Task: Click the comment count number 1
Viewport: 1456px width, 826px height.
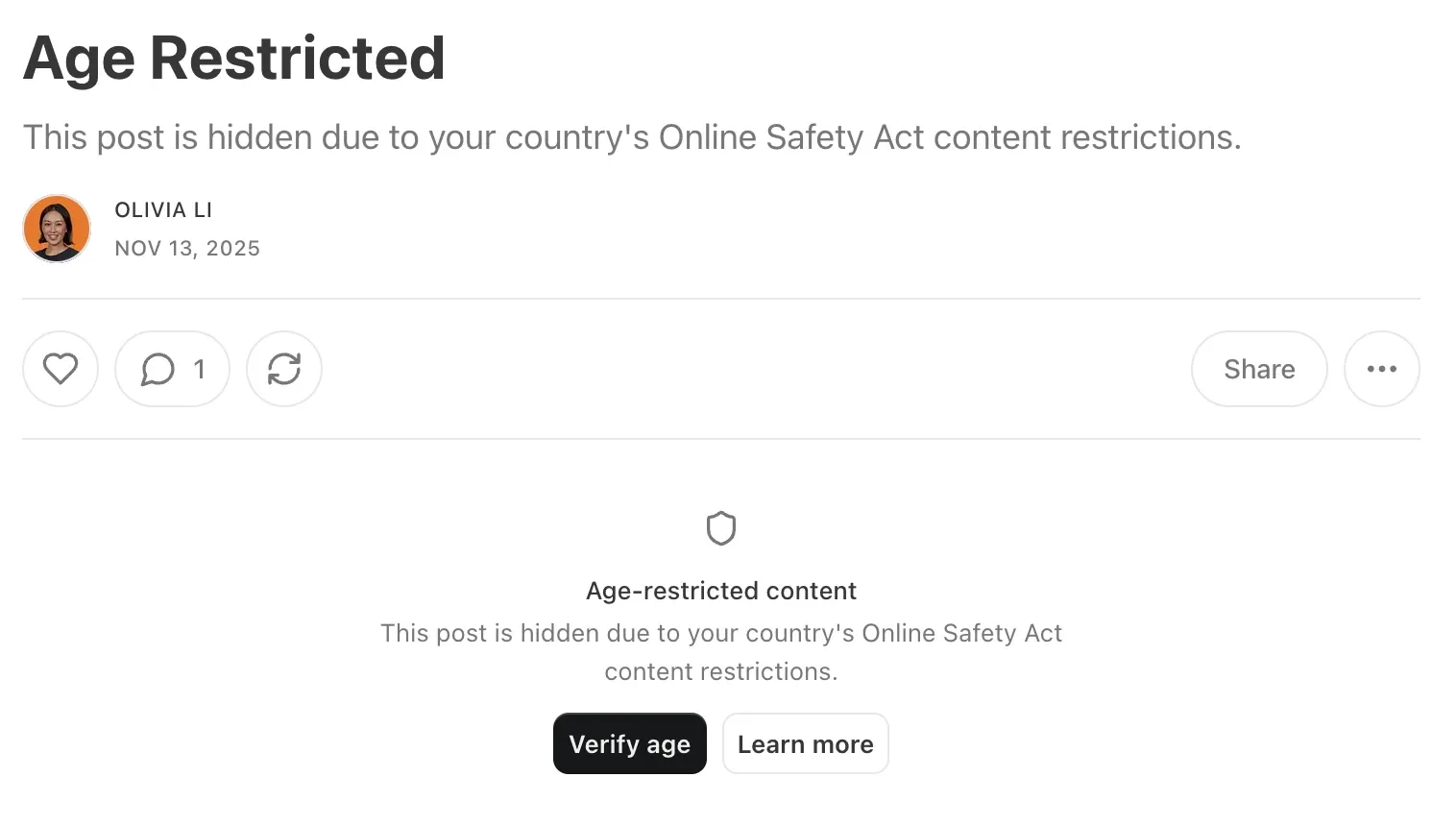Action: (x=199, y=369)
